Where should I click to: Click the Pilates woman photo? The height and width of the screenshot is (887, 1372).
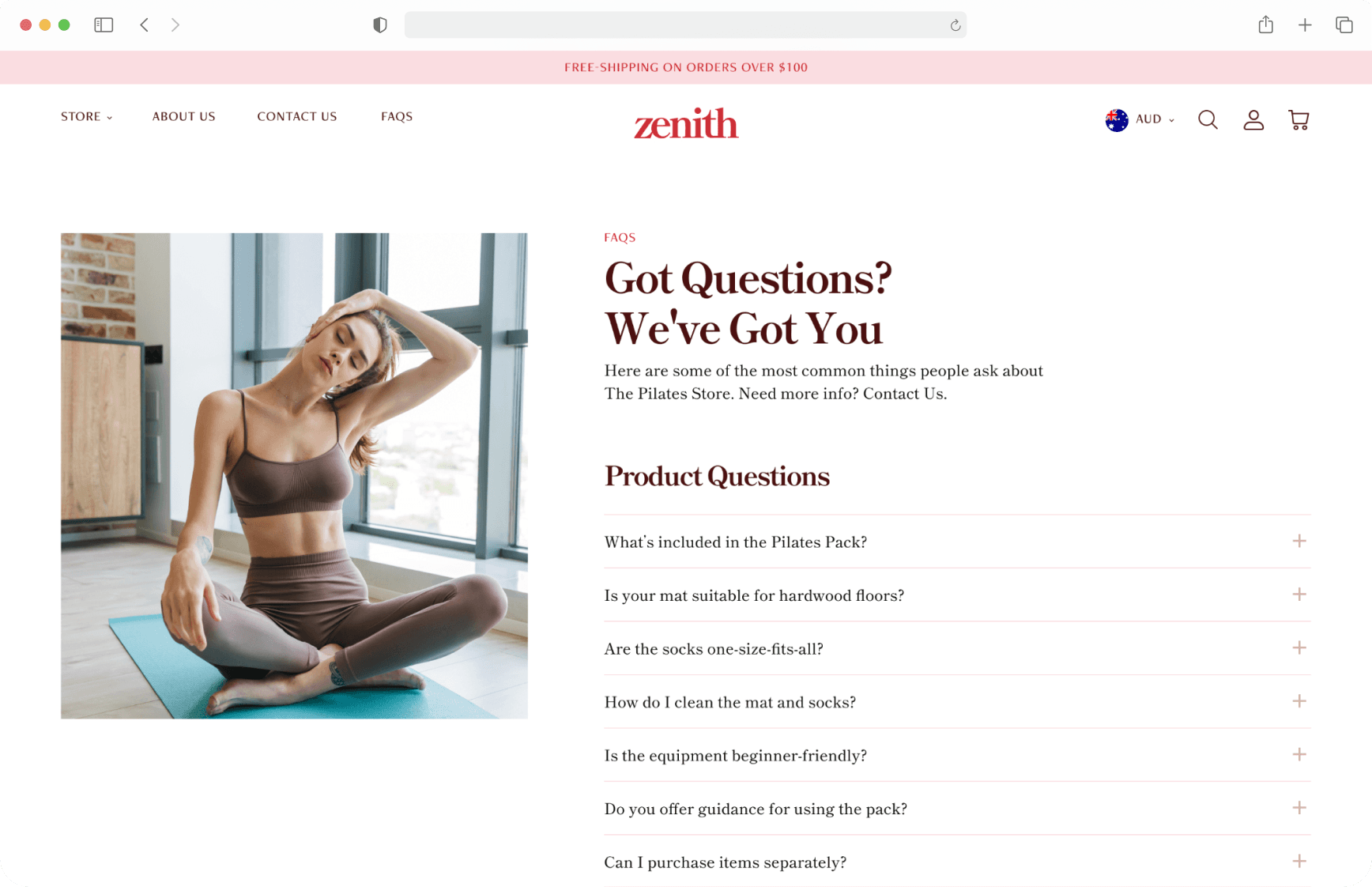tap(294, 475)
